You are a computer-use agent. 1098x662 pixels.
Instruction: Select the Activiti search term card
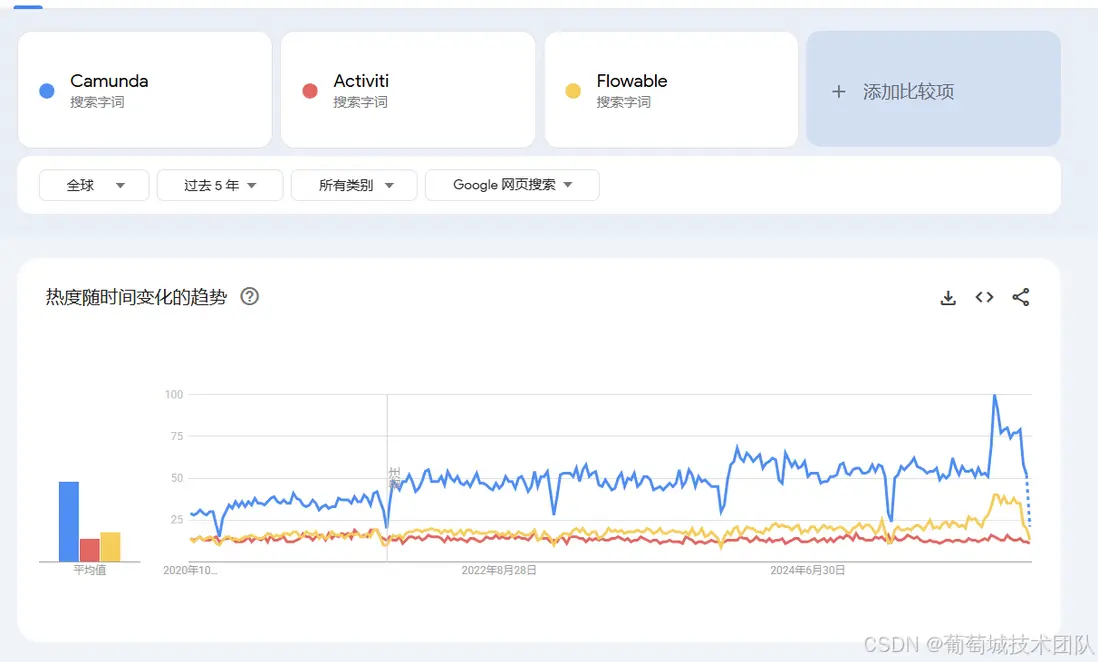click(x=407, y=89)
